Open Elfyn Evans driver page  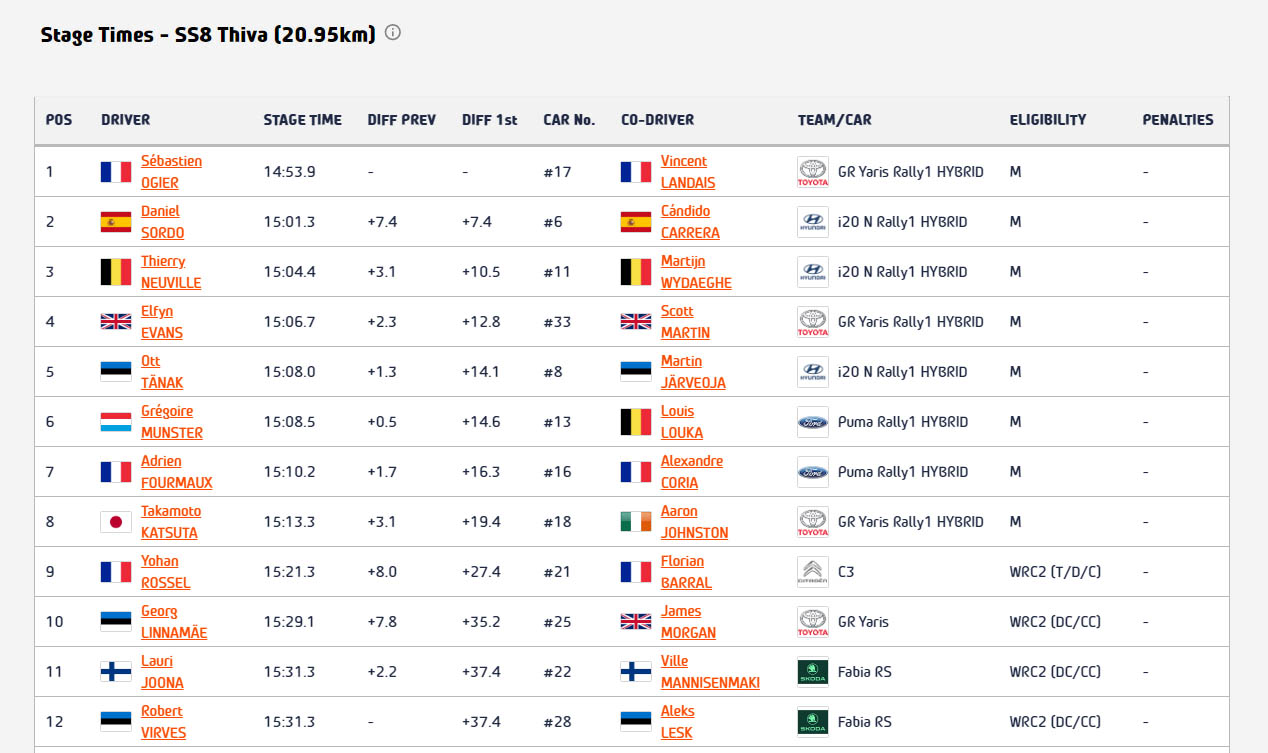click(161, 322)
